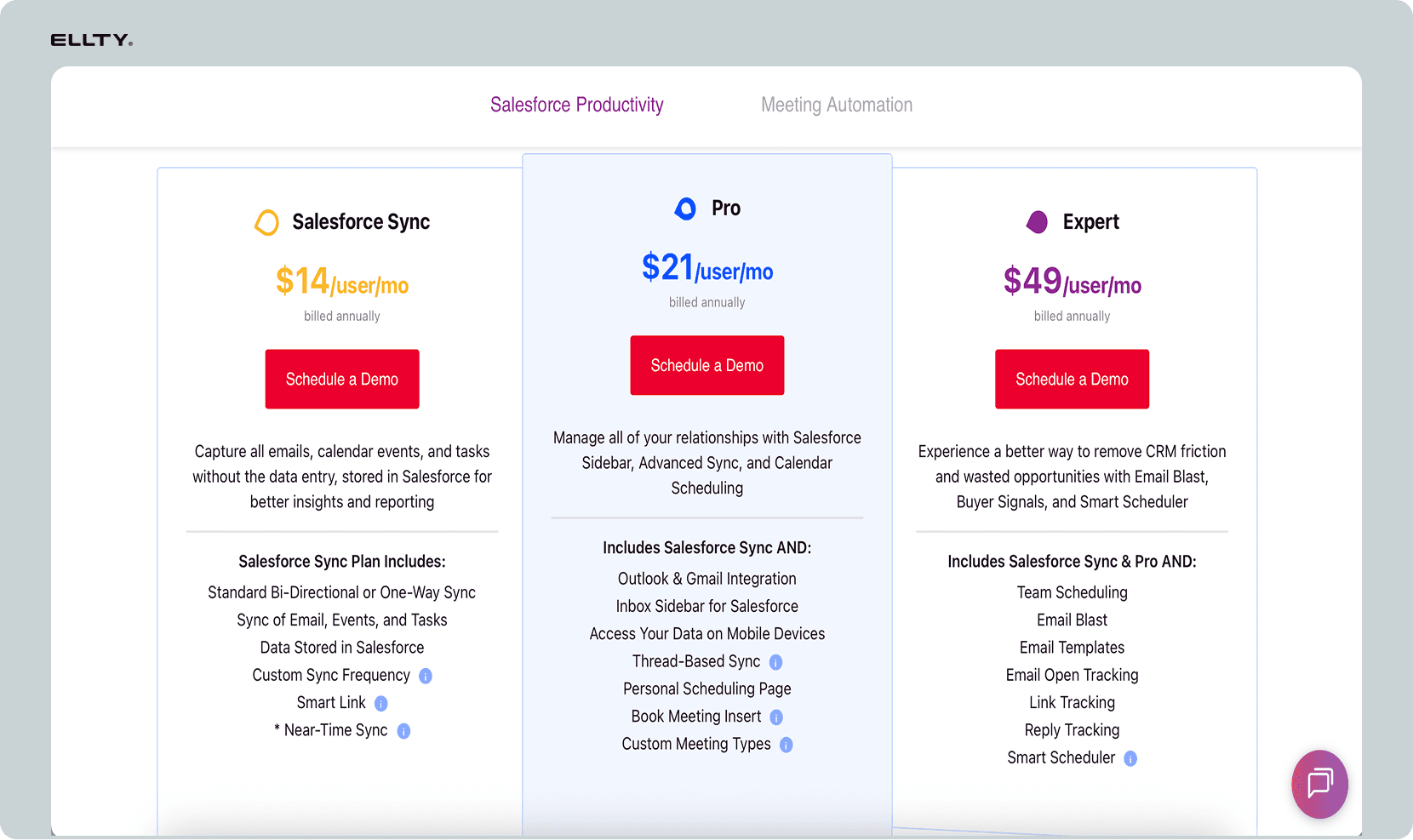Click 'Data Stored in Salesforce' feature
This screenshot has height=840, width=1413.
coord(342,648)
